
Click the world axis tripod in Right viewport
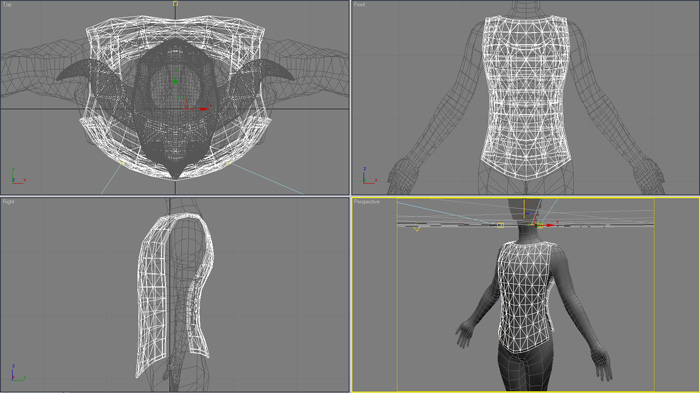18,372
